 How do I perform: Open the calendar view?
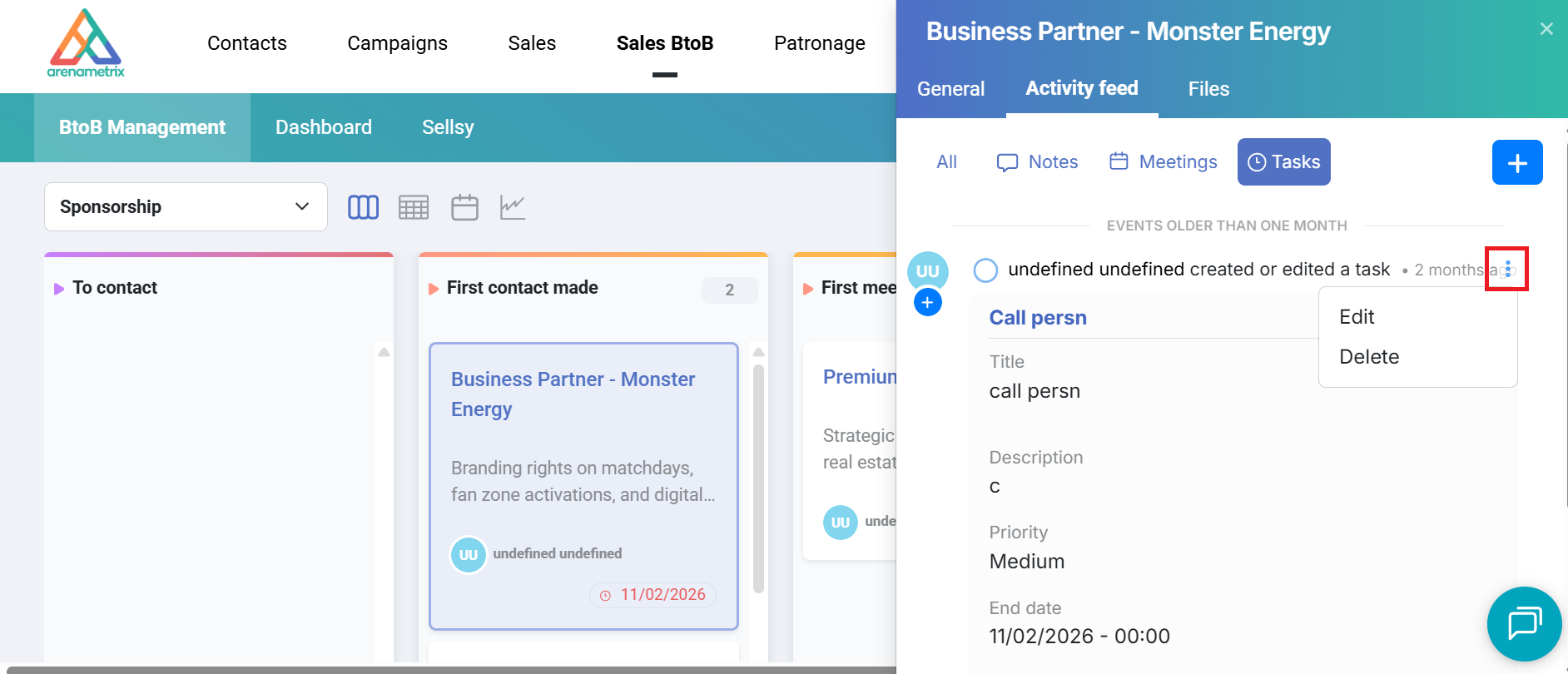point(464,207)
